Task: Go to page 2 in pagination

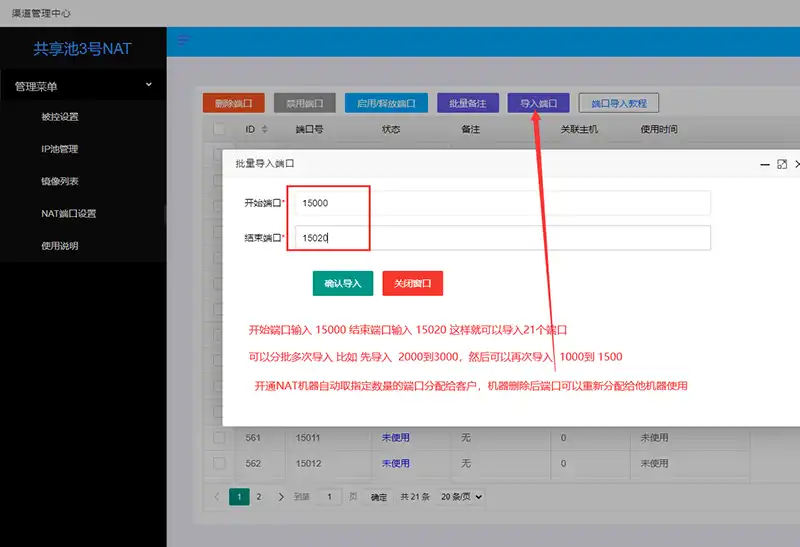Action: (258, 496)
